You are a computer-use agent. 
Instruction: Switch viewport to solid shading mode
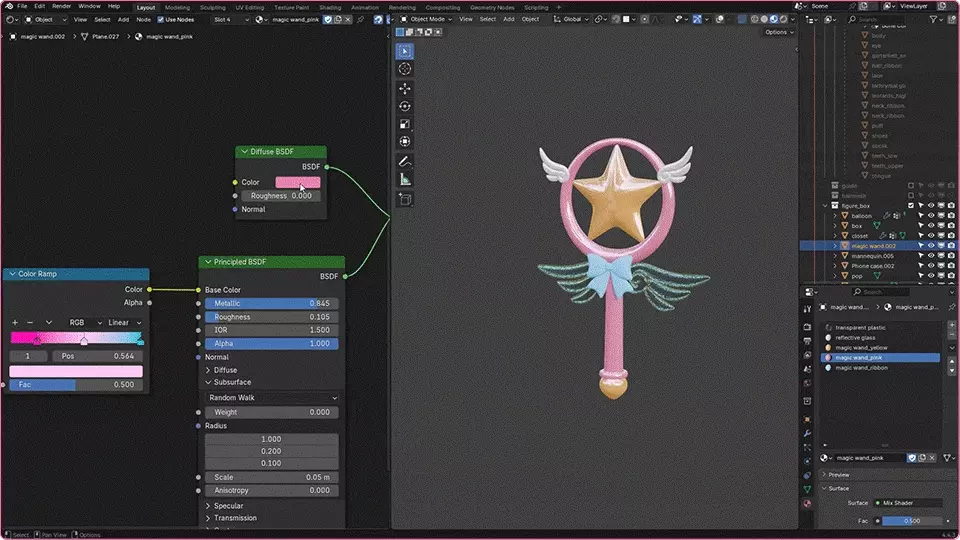pyautogui.click(x=764, y=20)
